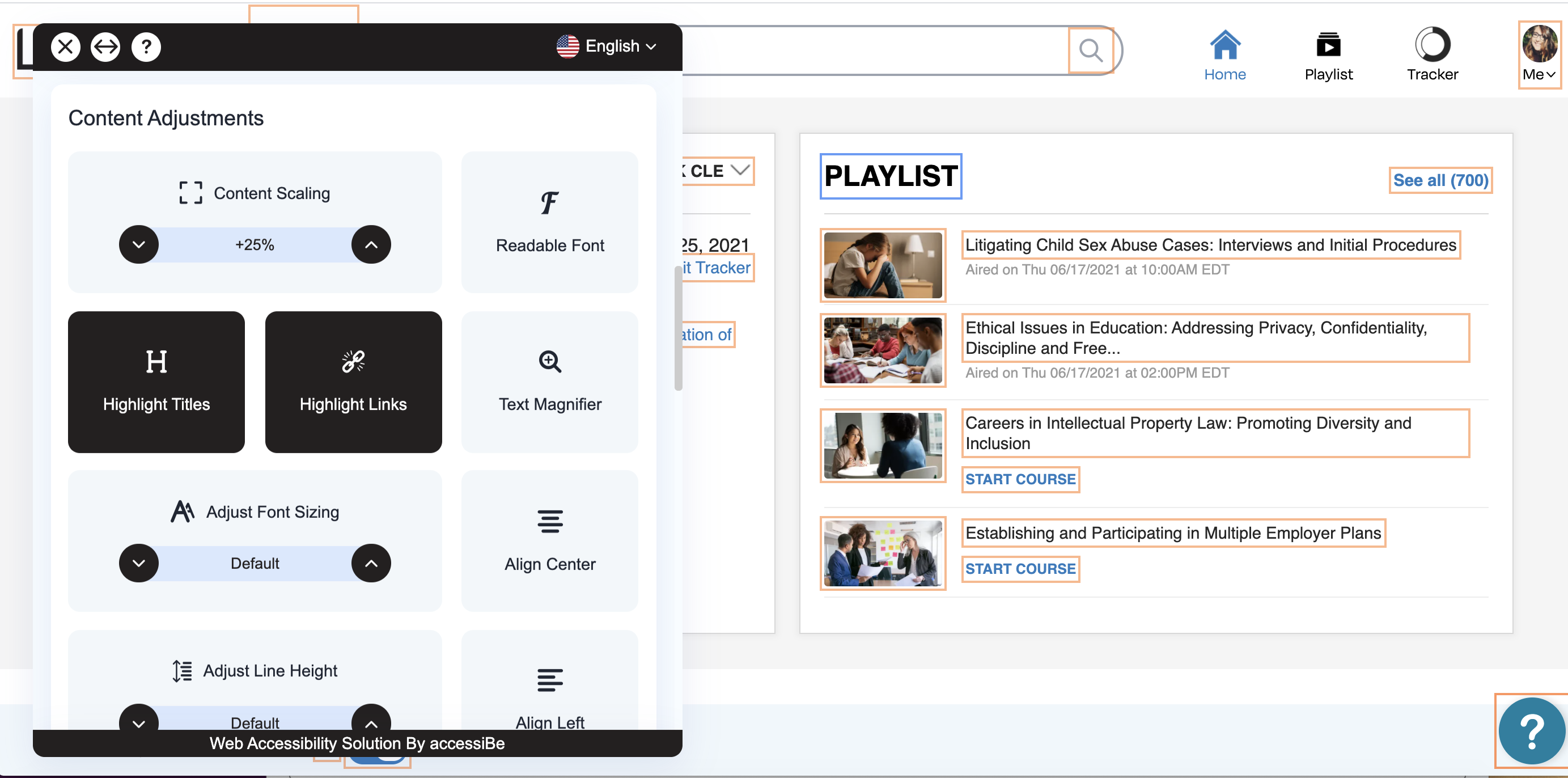The image size is (1568, 778).
Task: Open the Tracker circle icon
Action: [x=1433, y=44]
